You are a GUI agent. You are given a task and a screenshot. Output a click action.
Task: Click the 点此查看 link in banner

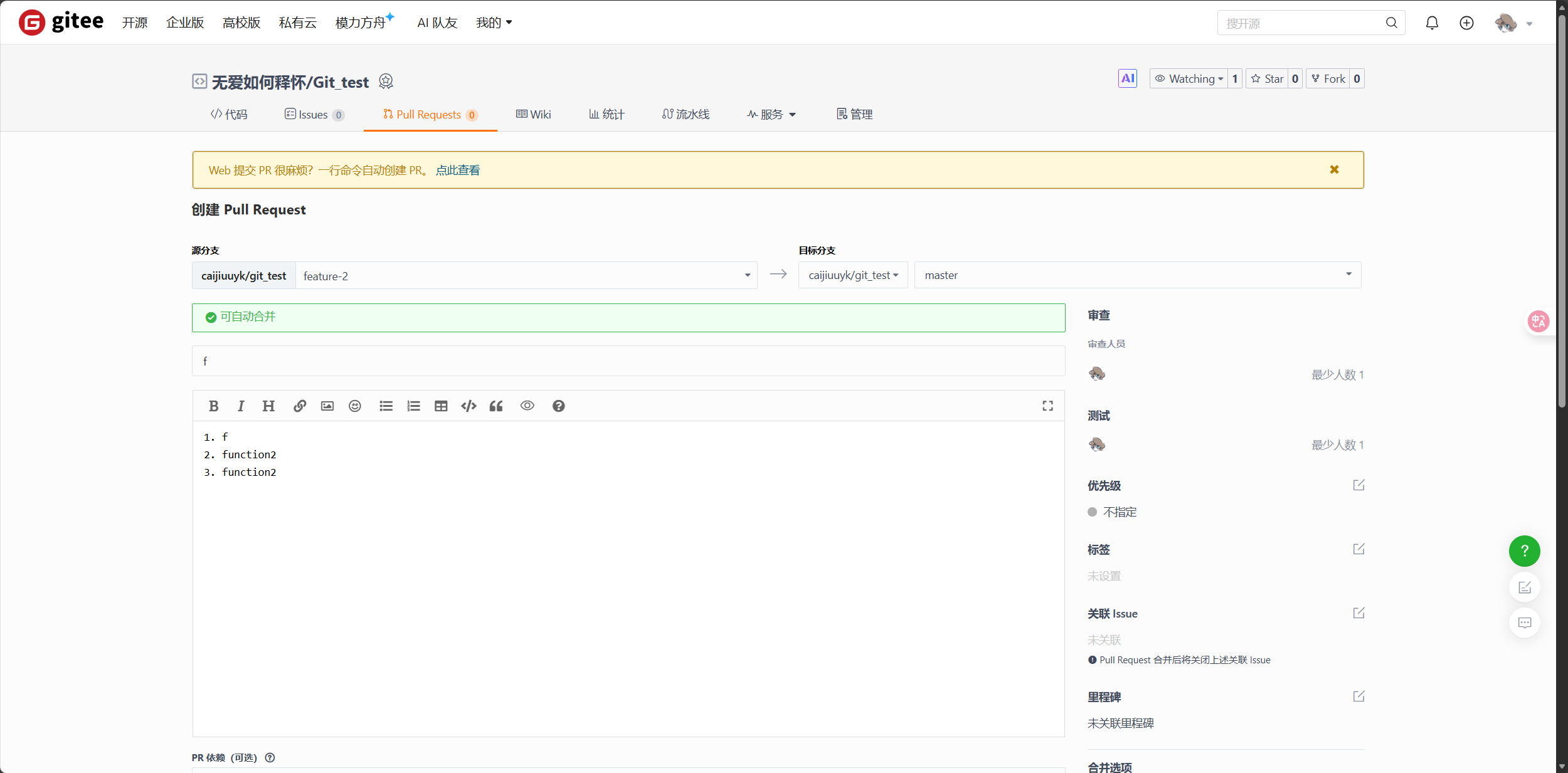pos(458,171)
